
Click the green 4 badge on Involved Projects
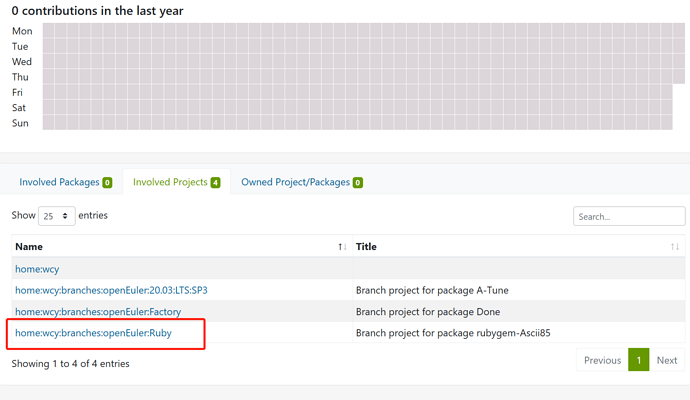point(215,183)
